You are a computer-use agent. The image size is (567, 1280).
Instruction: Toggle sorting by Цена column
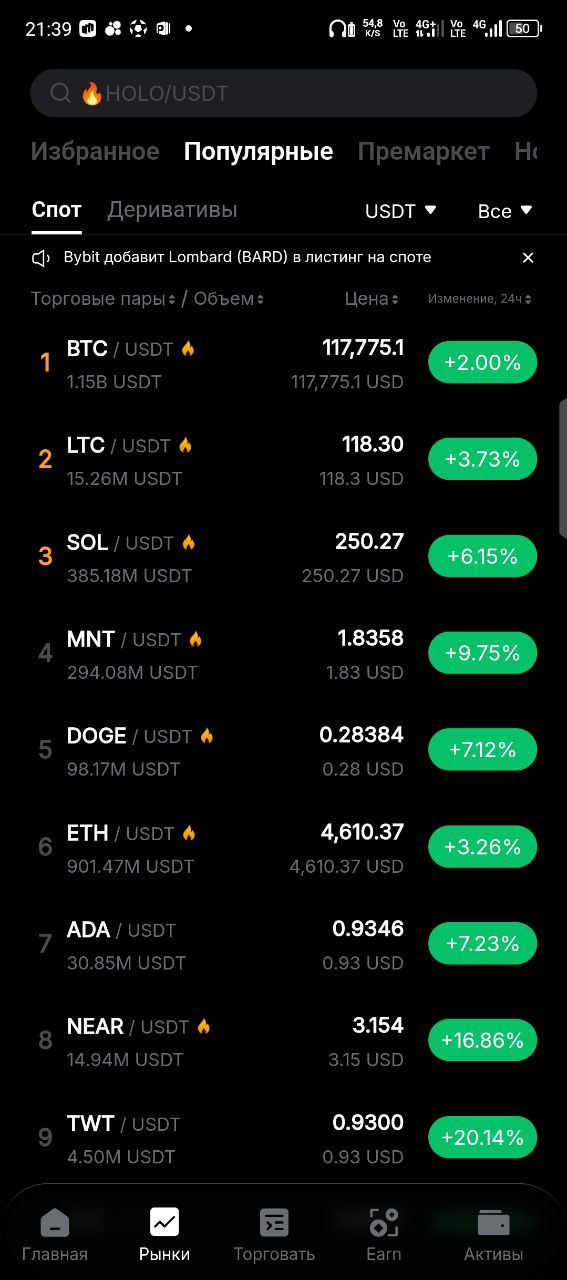click(372, 299)
